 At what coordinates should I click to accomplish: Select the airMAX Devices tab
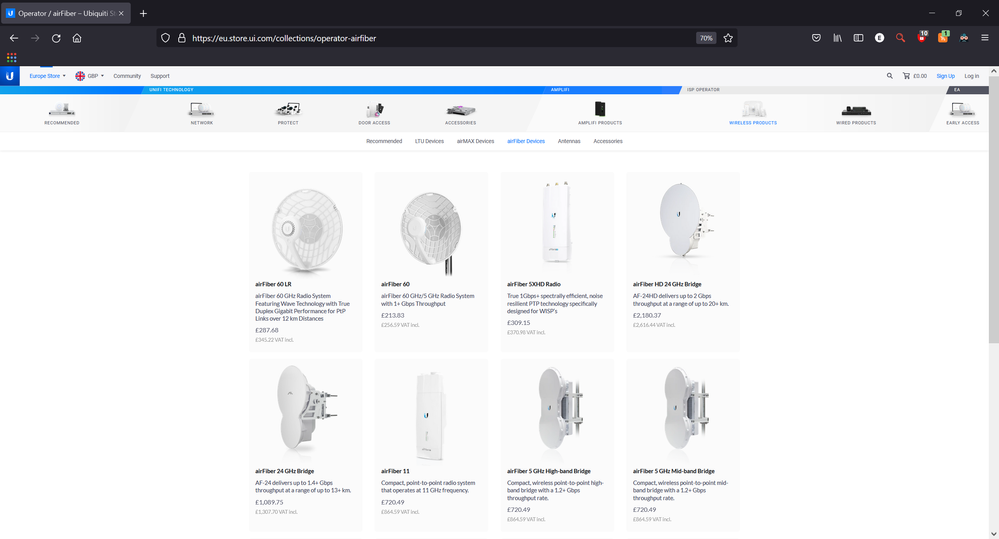[x=475, y=141]
